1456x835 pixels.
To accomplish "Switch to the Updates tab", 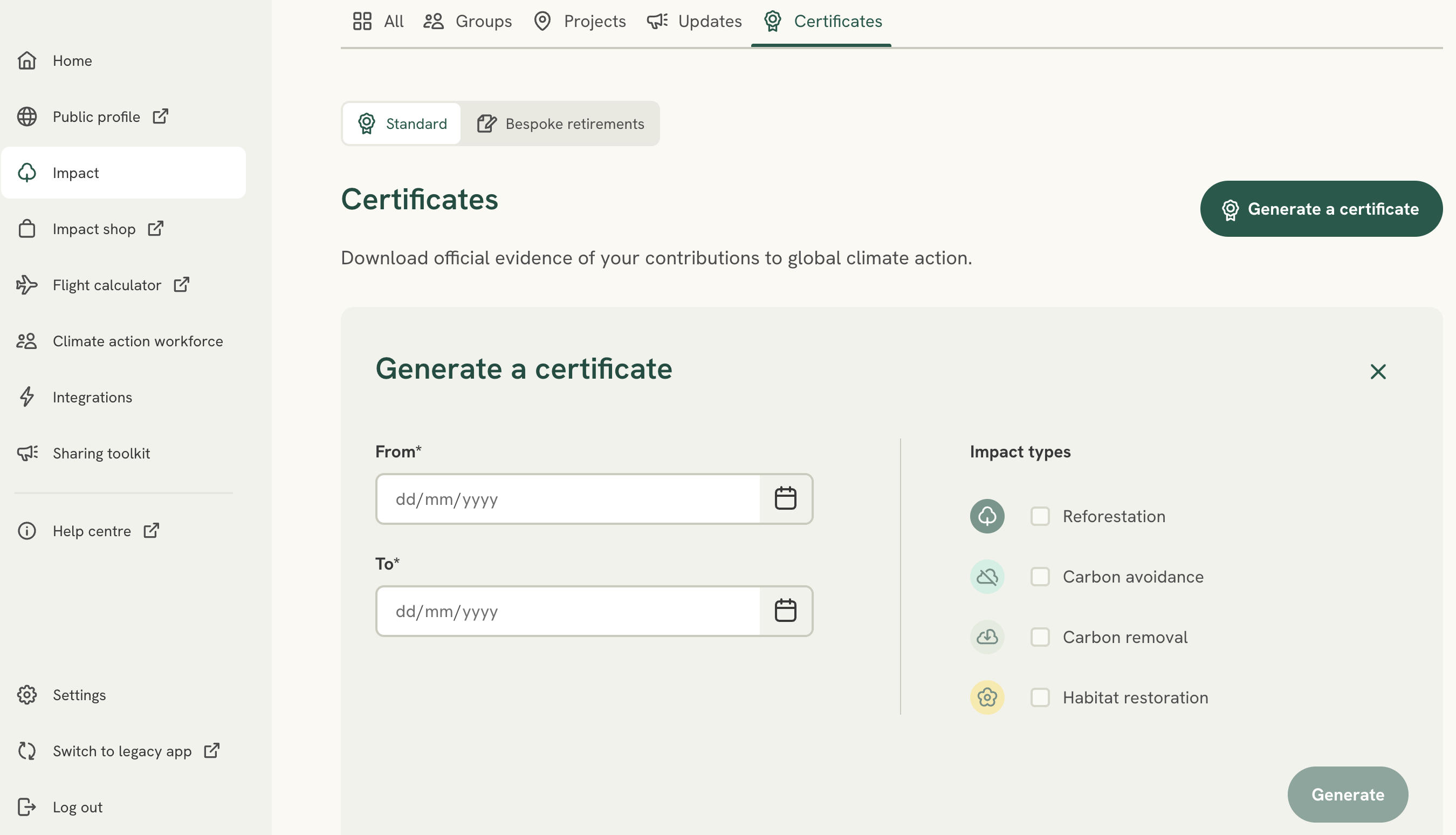I will coord(694,21).
